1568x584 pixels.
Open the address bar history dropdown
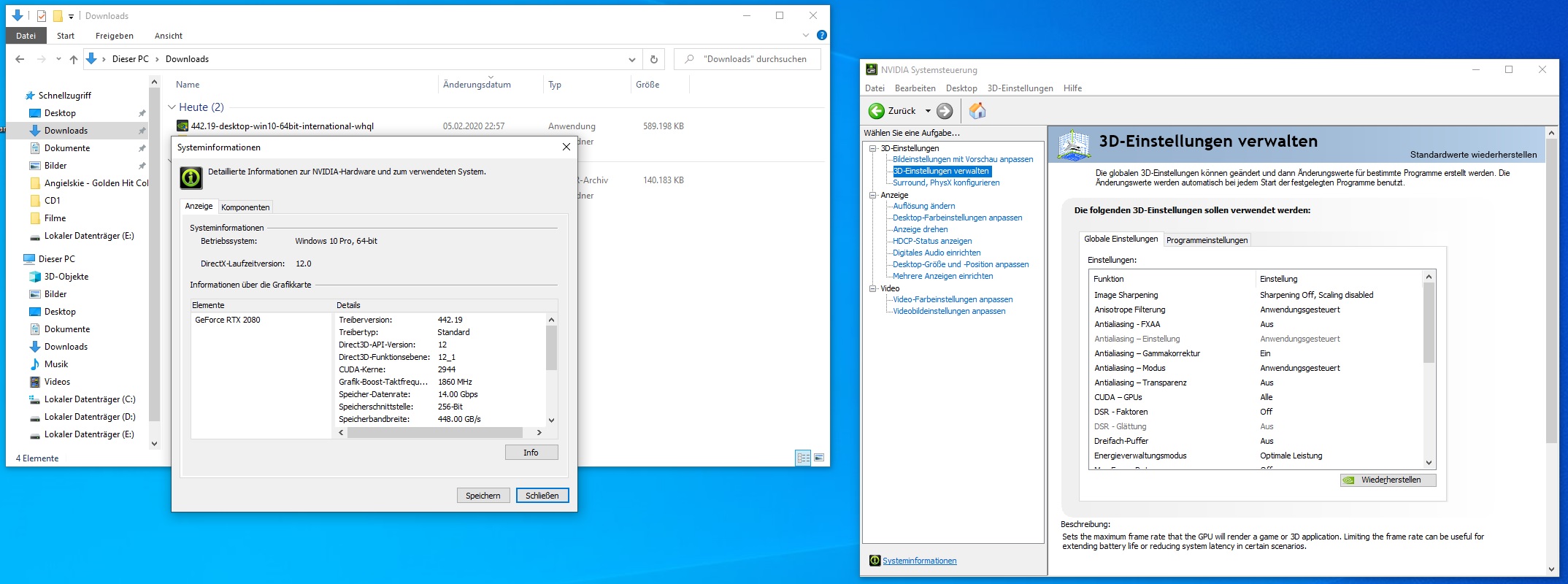point(631,59)
